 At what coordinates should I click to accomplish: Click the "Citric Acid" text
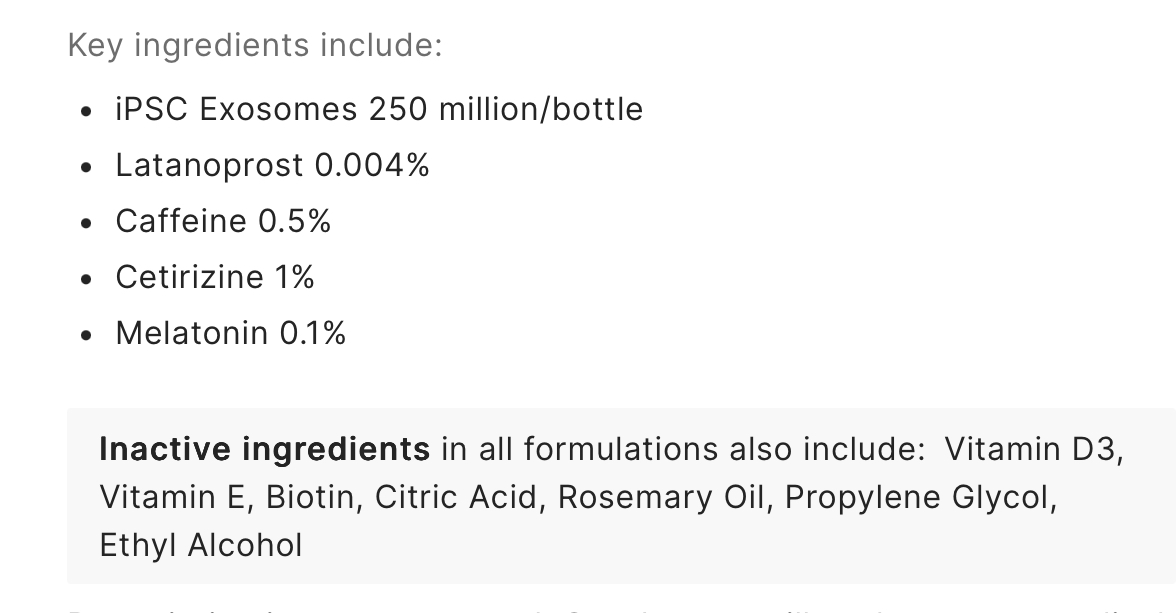(455, 497)
